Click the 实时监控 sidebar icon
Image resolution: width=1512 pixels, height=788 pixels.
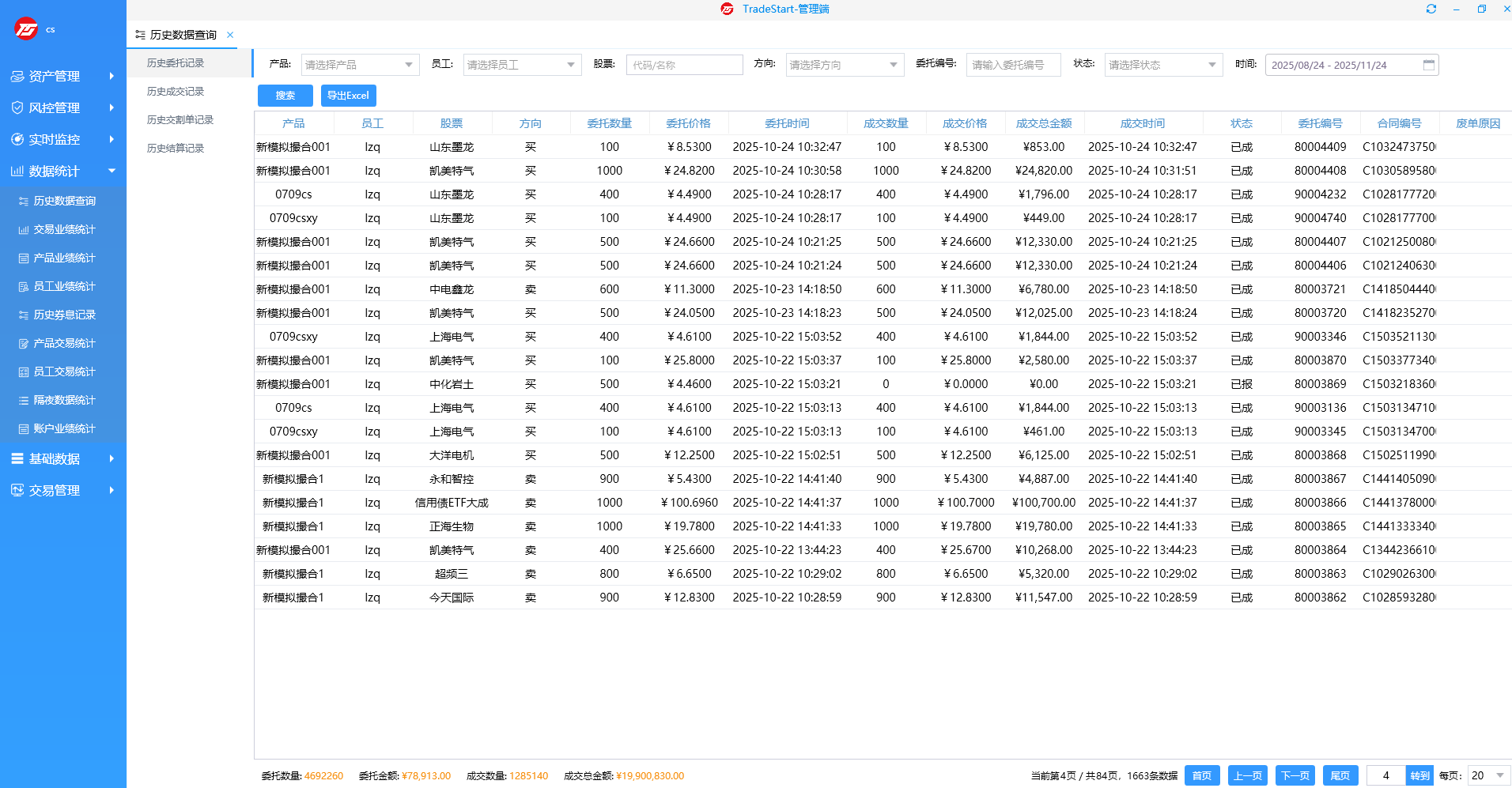click(17, 140)
